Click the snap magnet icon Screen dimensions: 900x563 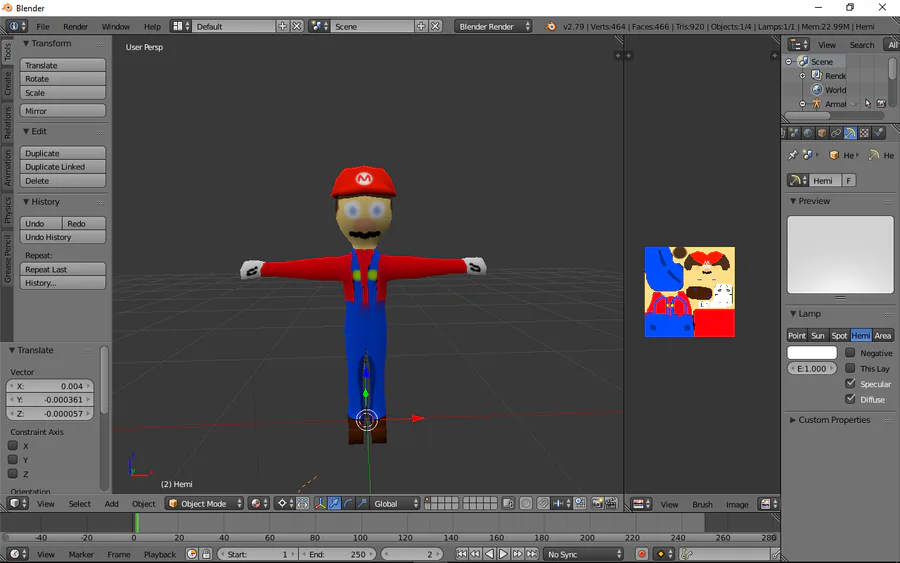[543, 503]
